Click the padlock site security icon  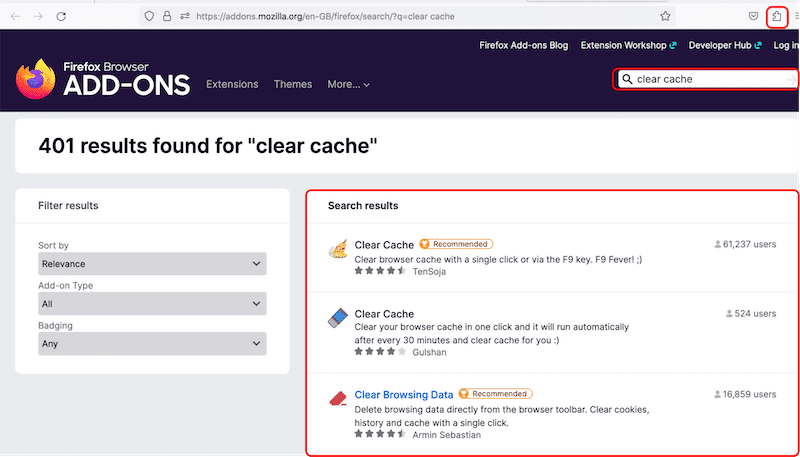click(x=167, y=16)
